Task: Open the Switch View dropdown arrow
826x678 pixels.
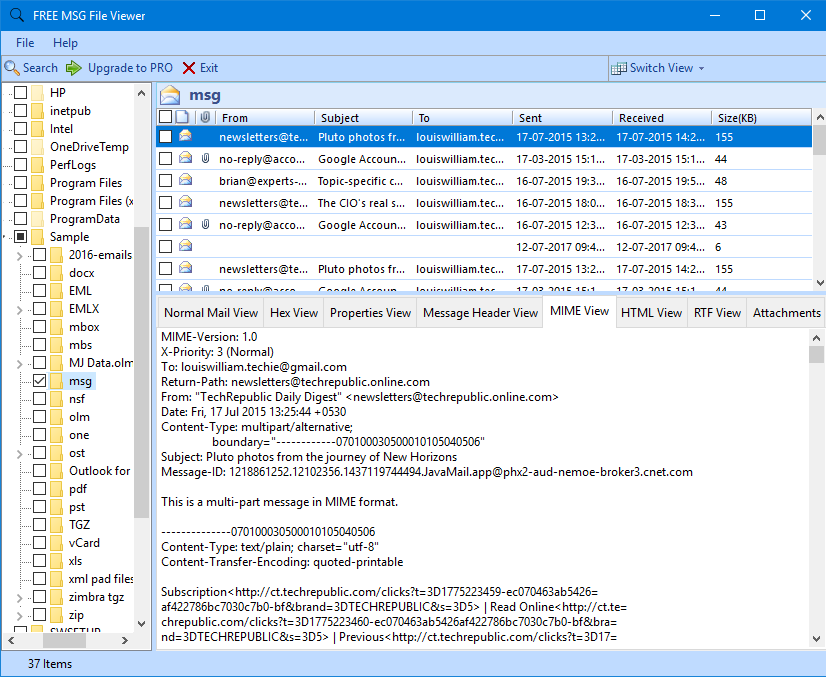Action: tap(701, 68)
